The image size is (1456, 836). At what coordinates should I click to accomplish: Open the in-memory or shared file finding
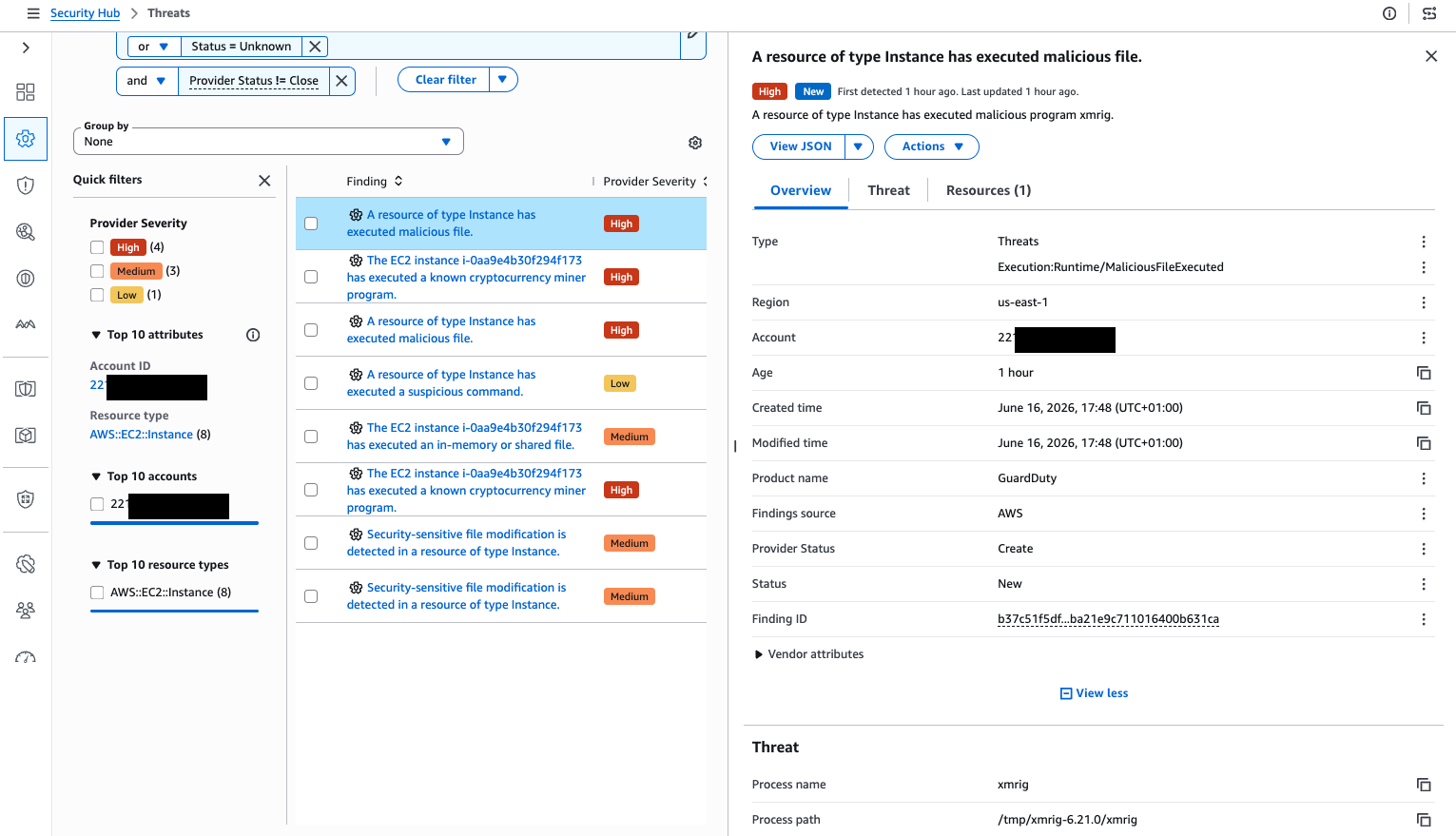point(464,437)
